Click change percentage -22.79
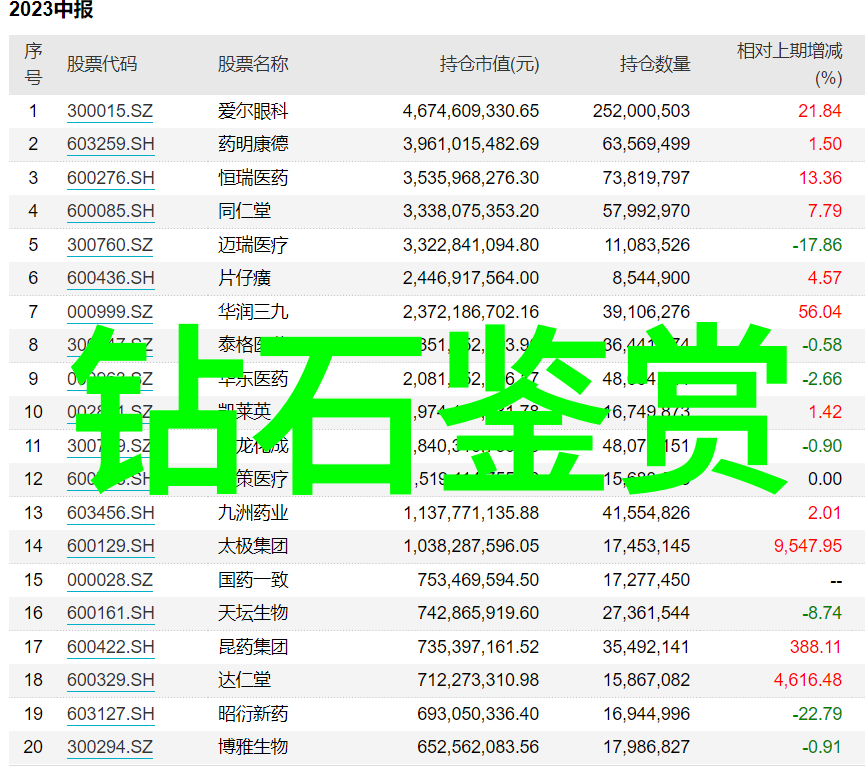 tap(817, 715)
